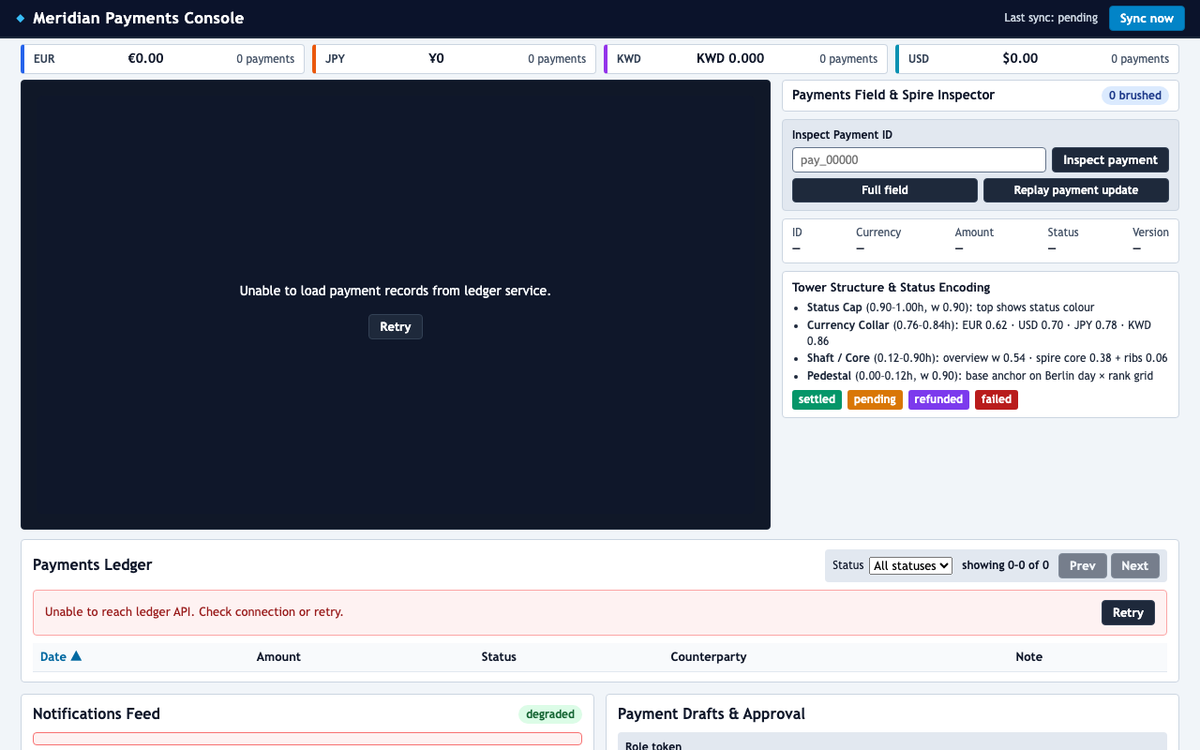Image resolution: width=1200 pixels, height=750 pixels.
Task: Sort ledger by Counterparty column
Action: (x=708, y=657)
